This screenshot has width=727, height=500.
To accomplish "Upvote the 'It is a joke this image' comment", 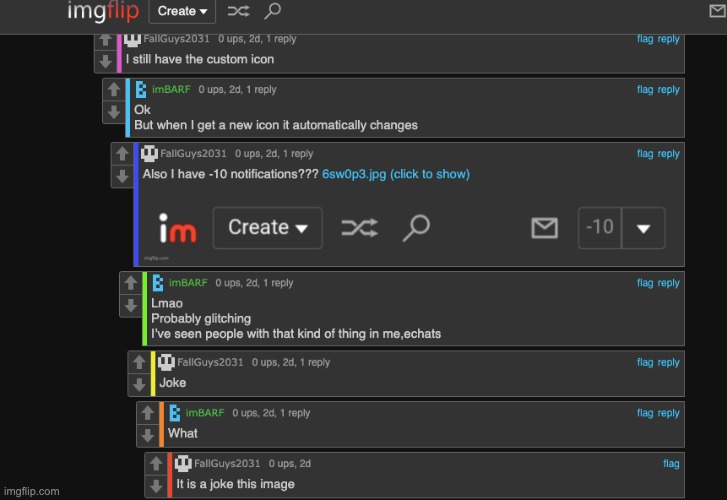I will click(156, 463).
